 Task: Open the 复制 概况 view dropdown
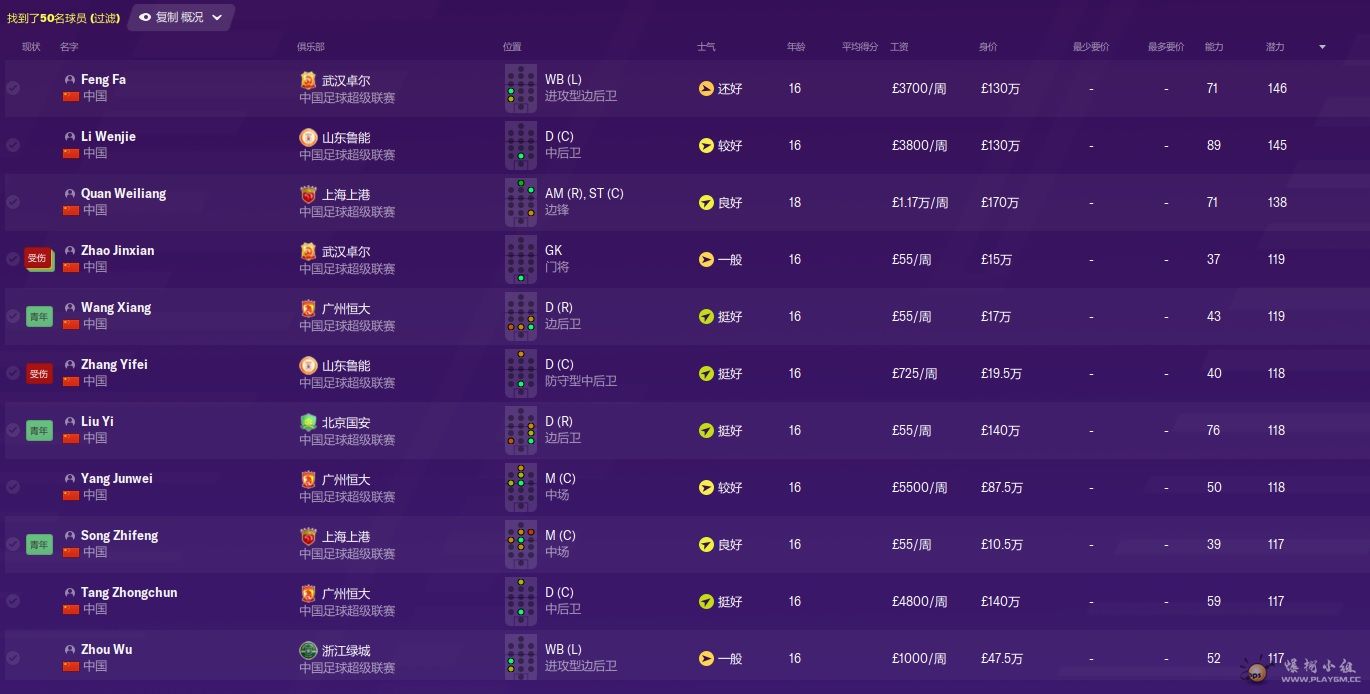pyautogui.click(x=180, y=17)
